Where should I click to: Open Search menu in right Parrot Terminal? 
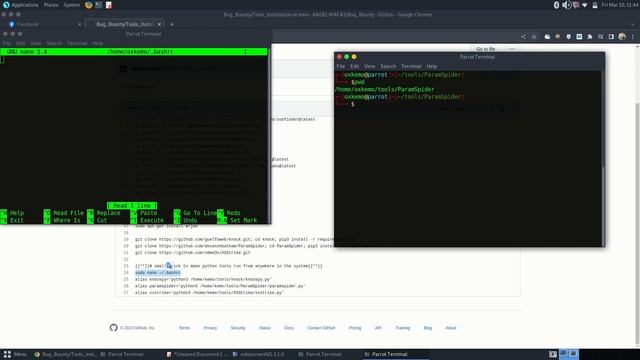(388, 66)
